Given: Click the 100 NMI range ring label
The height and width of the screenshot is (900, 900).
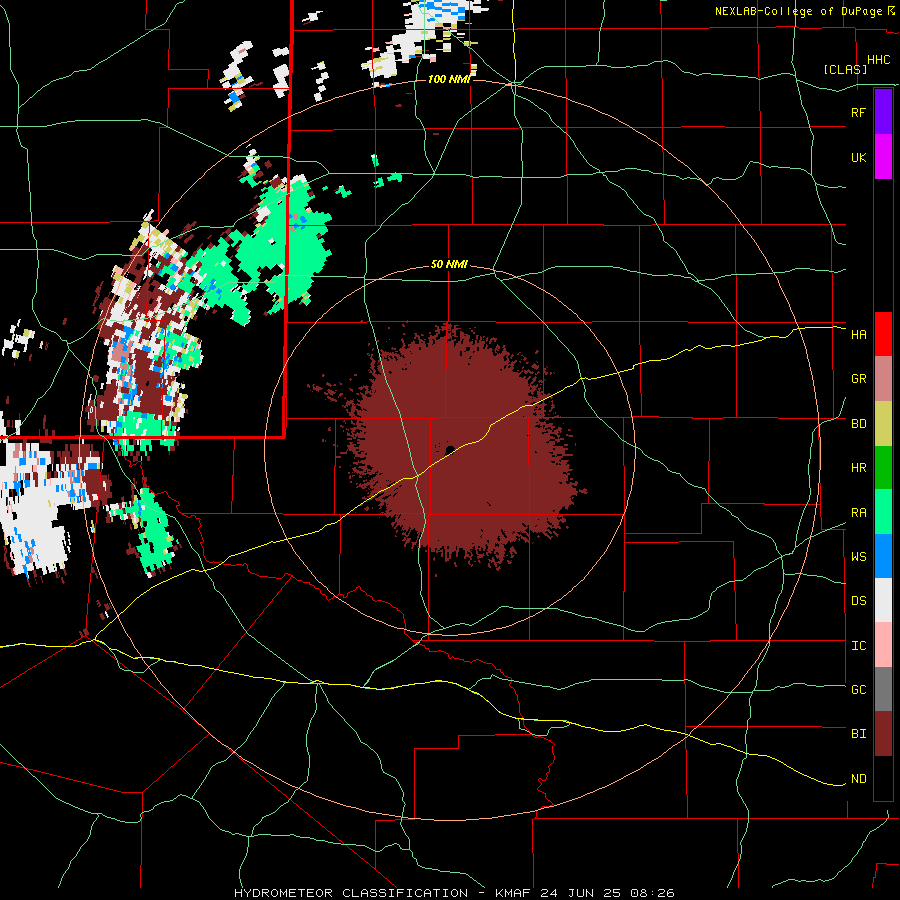Looking at the screenshot, I should pyautogui.click(x=449, y=79).
